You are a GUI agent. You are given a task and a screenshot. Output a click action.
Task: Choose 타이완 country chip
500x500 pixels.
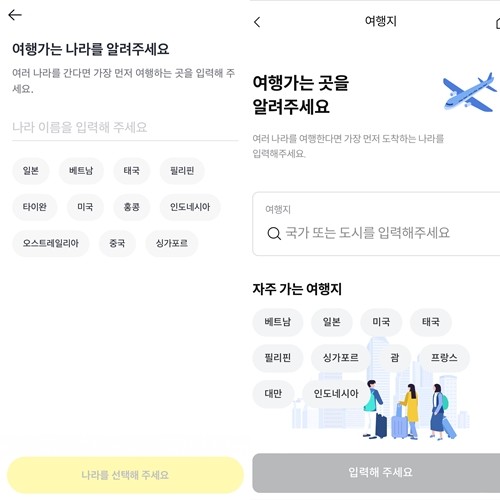[35, 207]
